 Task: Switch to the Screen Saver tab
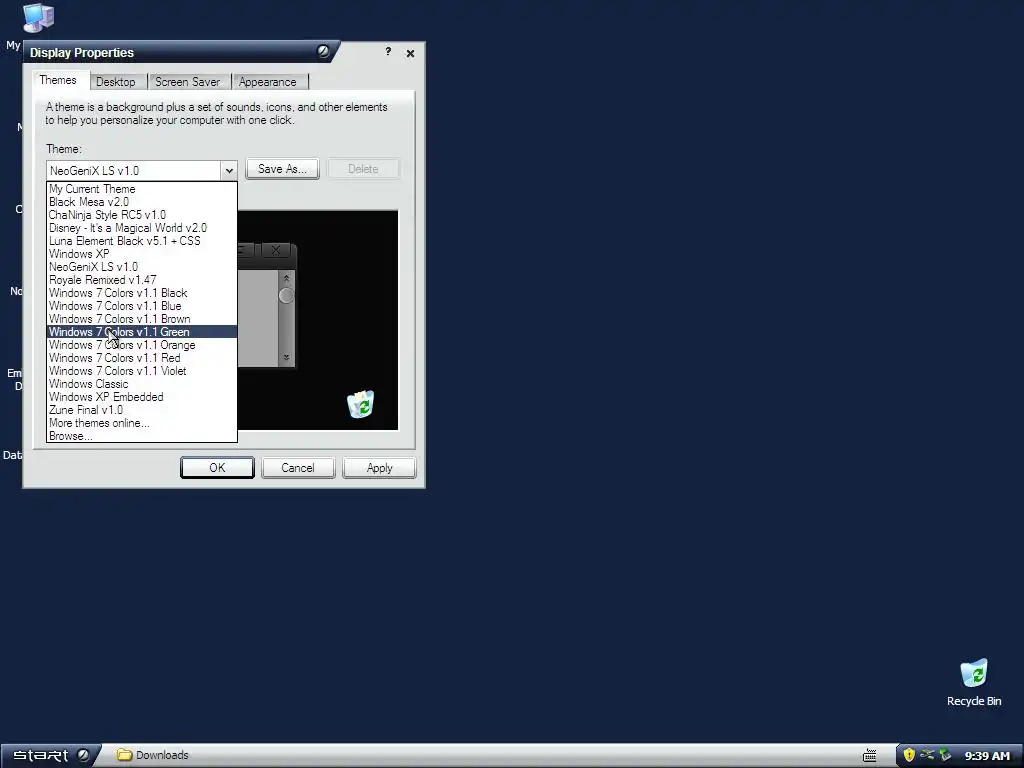[187, 82]
